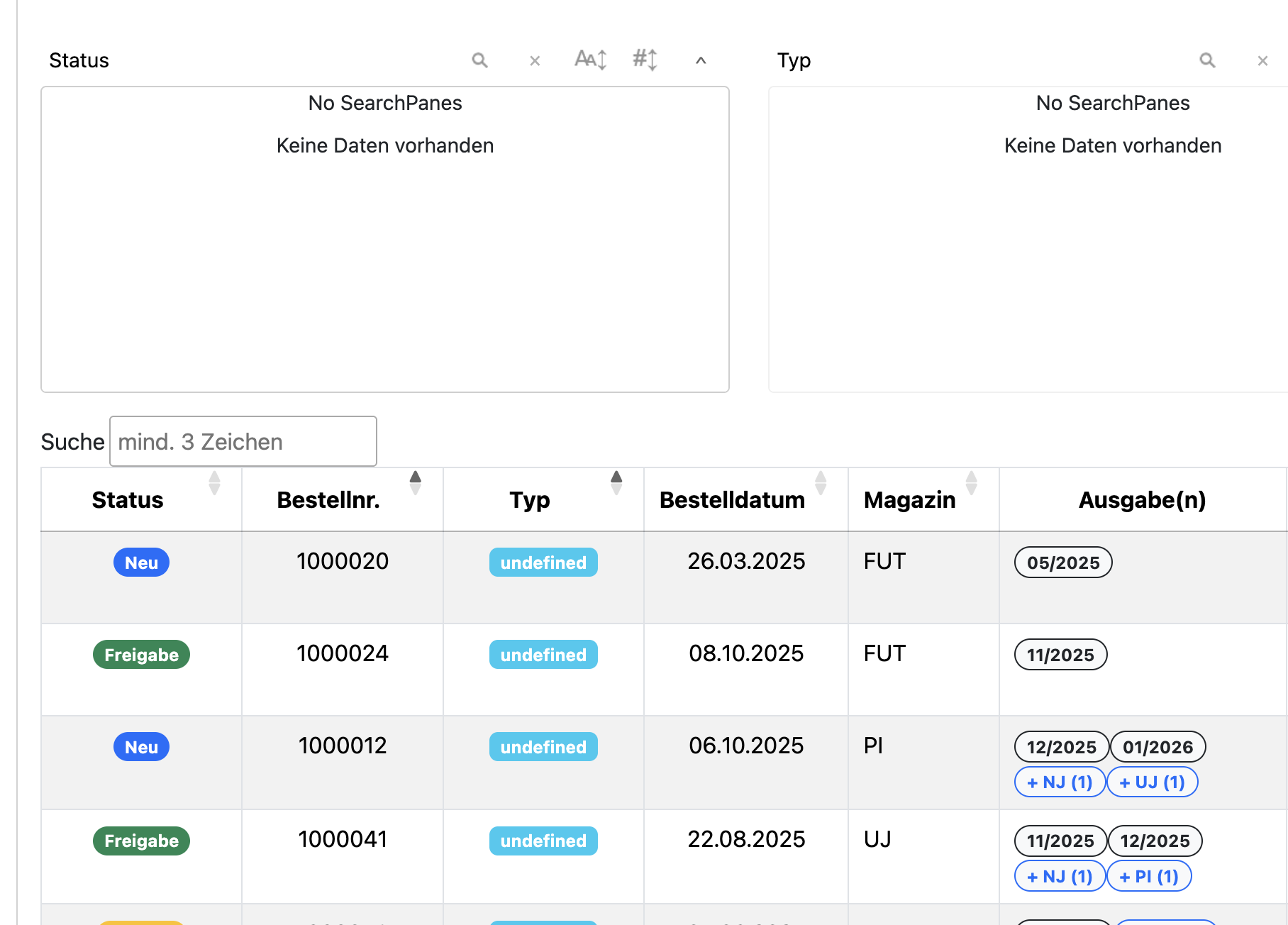1288x925 pixels.
Task: Click the Typ search pane title
Action: pos(794,60)
